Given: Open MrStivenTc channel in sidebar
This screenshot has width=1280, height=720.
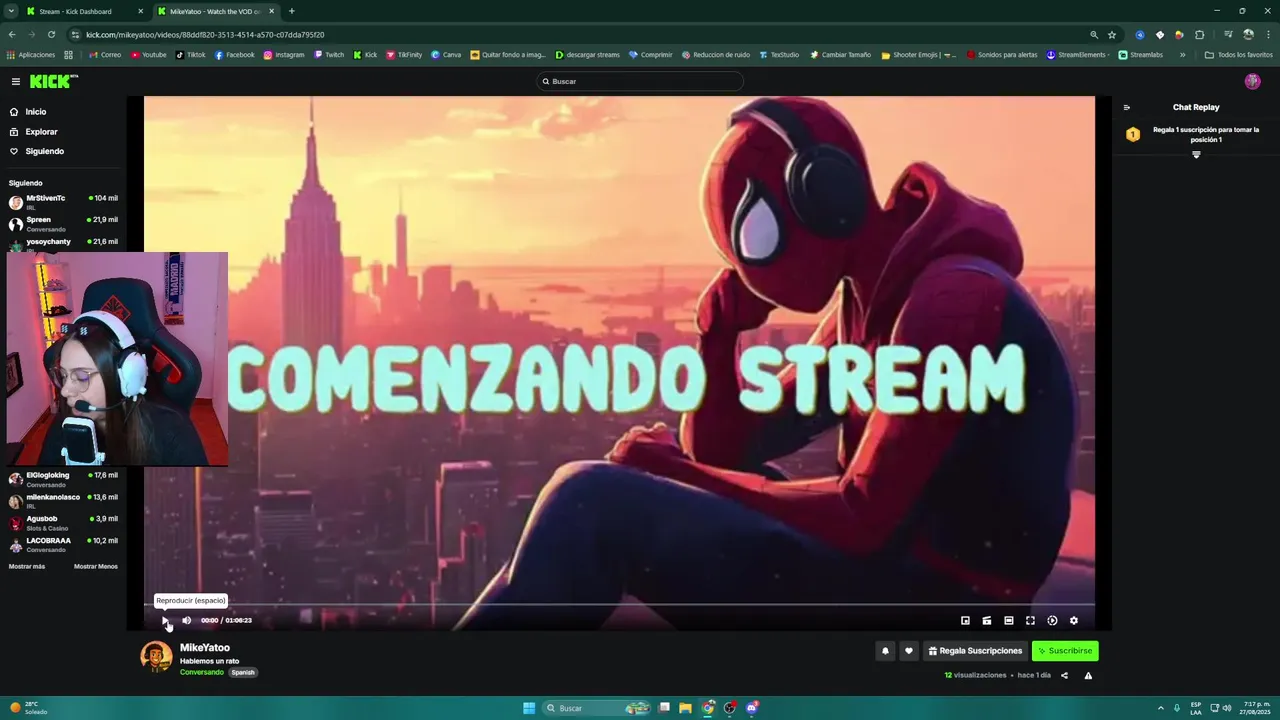Looking at the screenshot, I should click(x=63, y=202).
